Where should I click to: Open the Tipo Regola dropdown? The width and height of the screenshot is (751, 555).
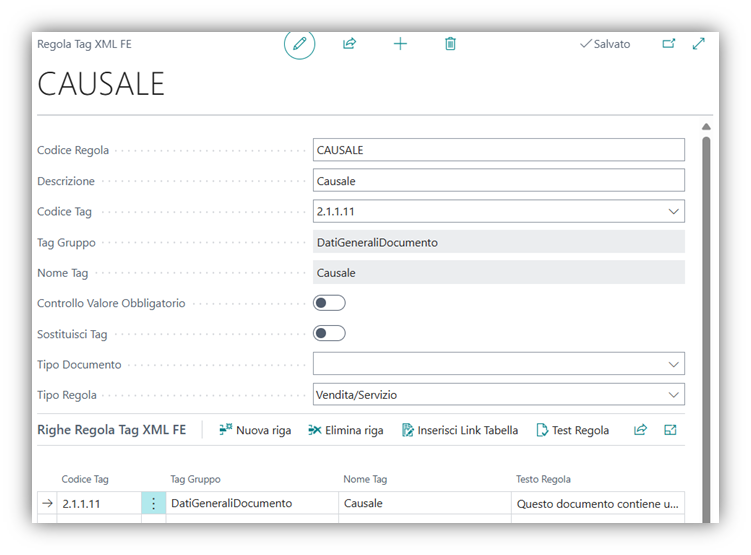click(673, 395)
